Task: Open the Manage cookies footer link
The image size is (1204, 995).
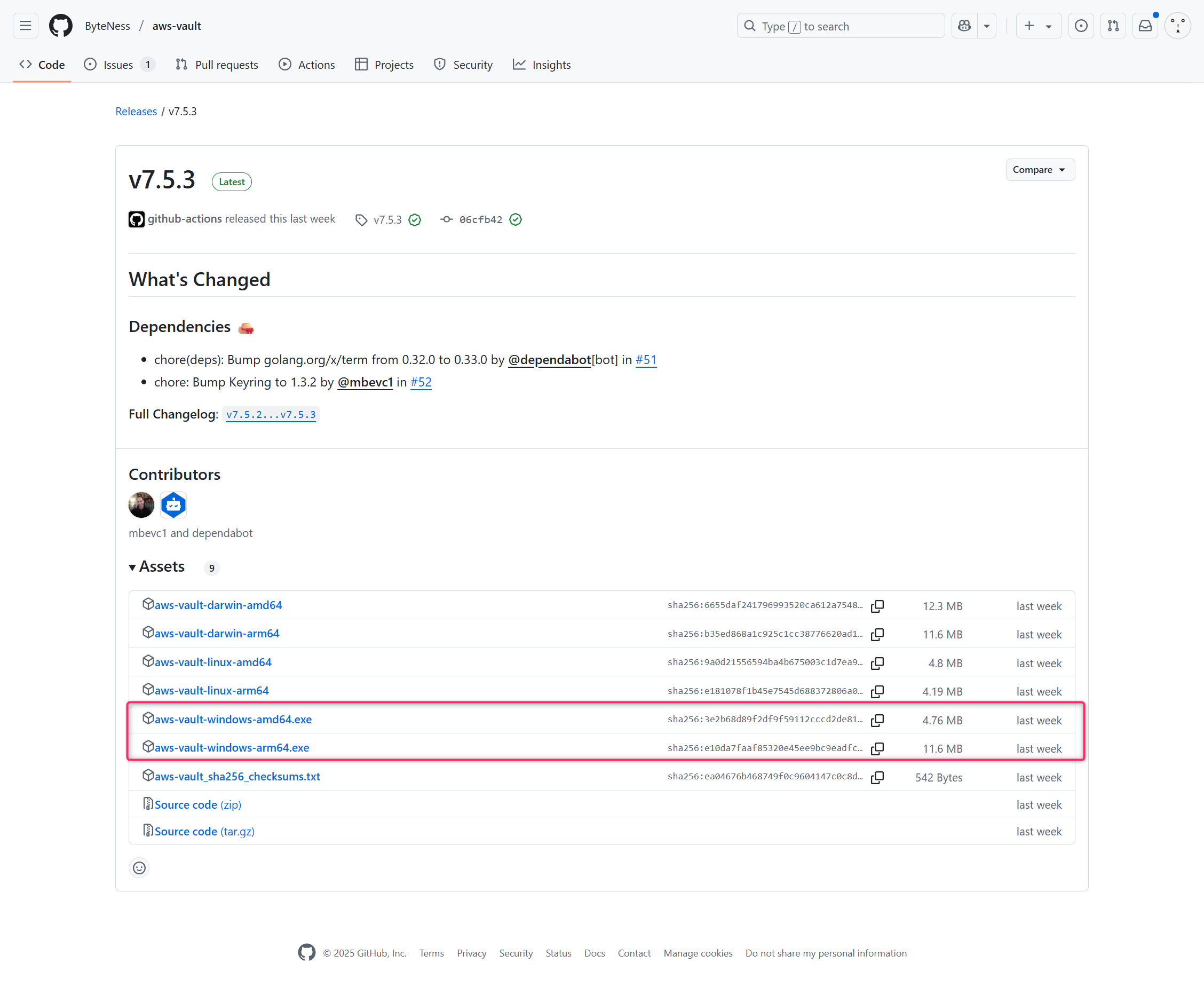Action: coord(698,953)
